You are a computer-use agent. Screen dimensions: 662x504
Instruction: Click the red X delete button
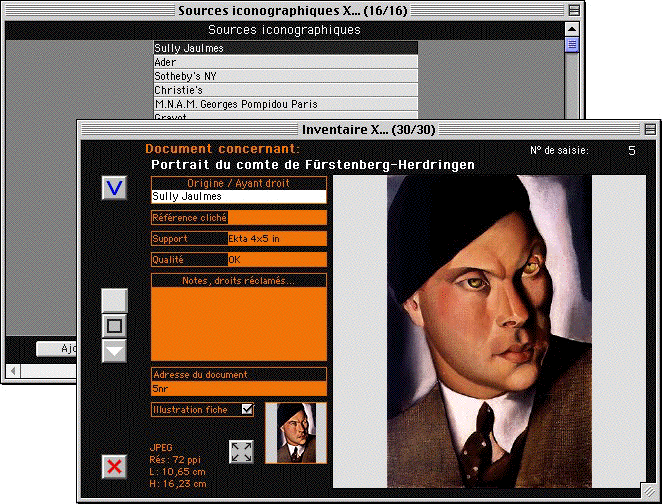tap(114, 467)
